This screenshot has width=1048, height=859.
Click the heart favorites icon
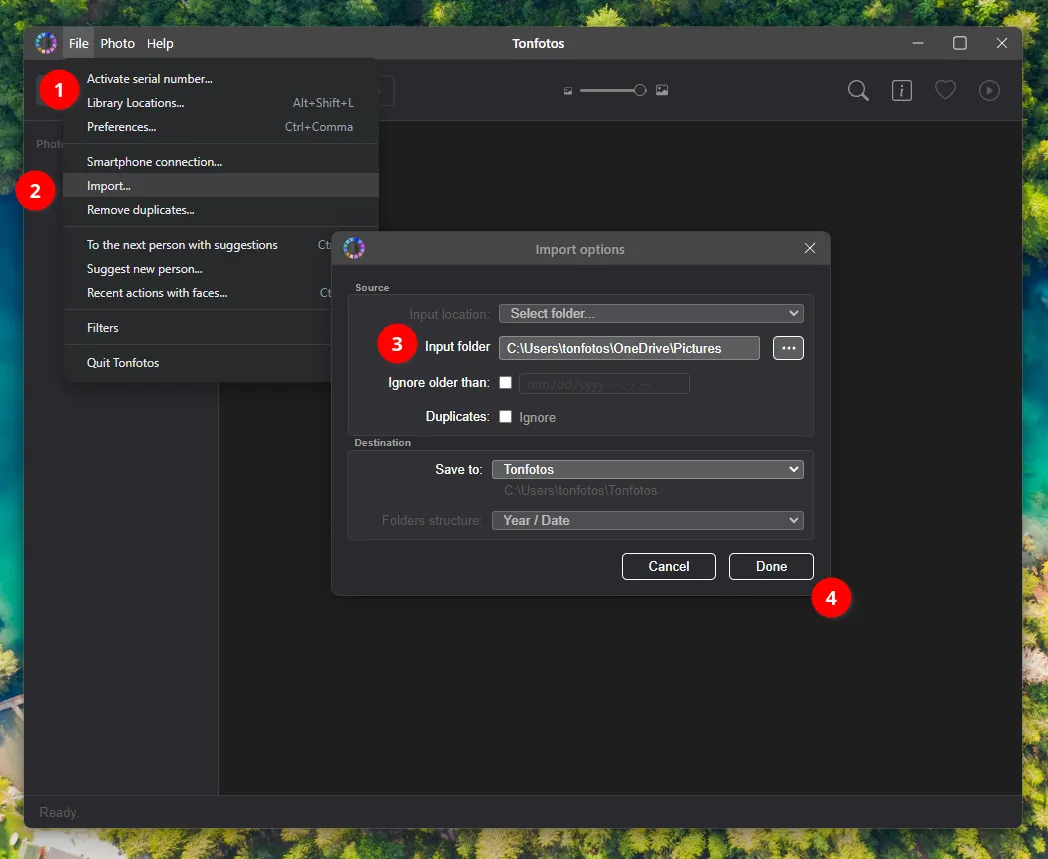click(x=945, y=90)
